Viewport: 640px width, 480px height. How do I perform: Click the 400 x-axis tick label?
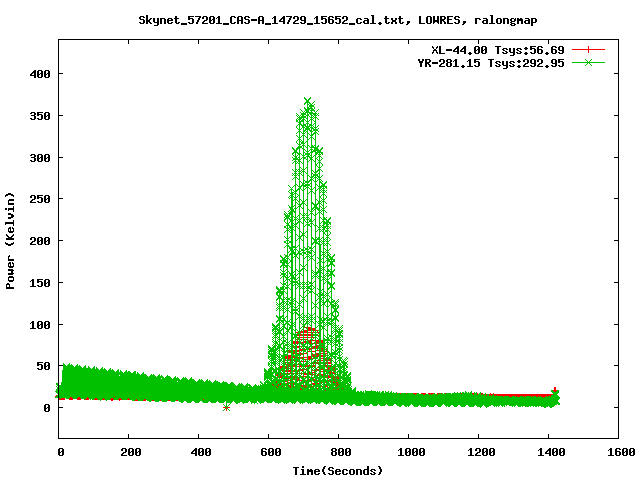[x=201, y=452]
